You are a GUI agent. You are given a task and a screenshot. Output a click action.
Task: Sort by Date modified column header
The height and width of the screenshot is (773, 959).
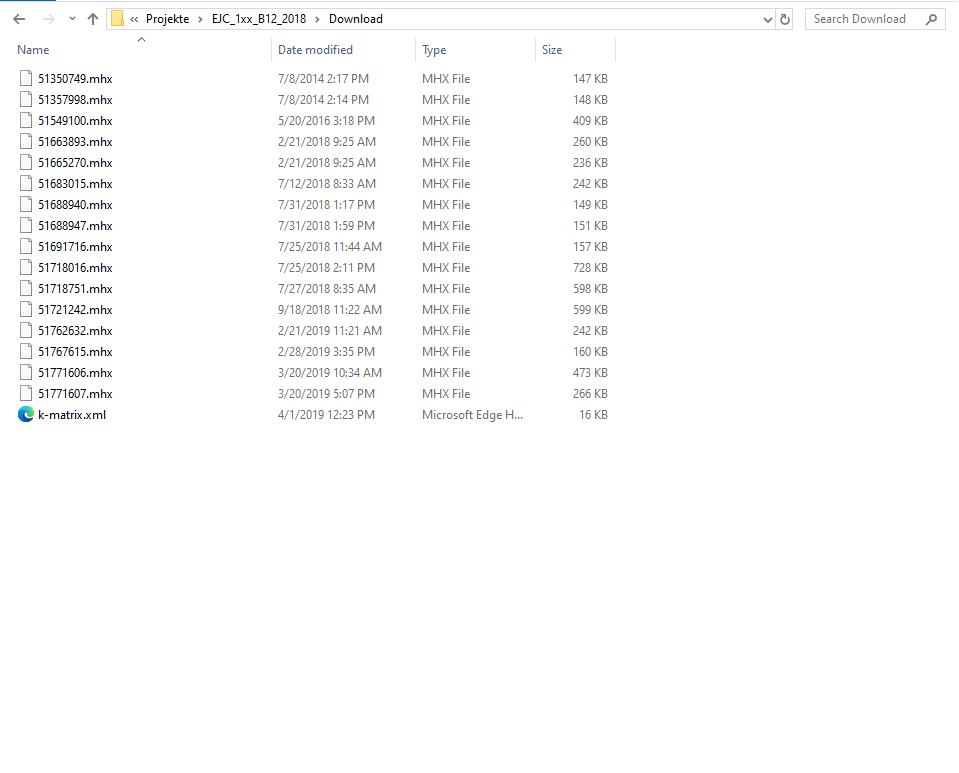coord(315,50)
